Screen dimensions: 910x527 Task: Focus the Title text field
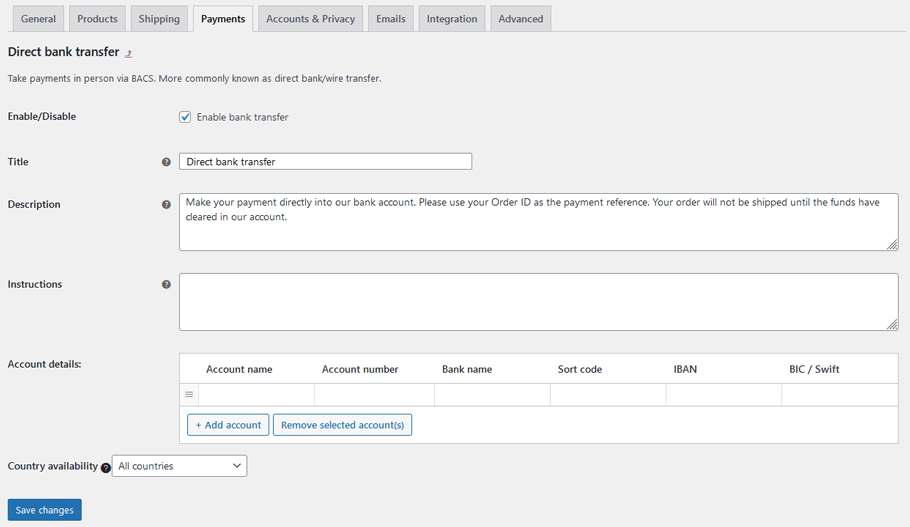325,162
